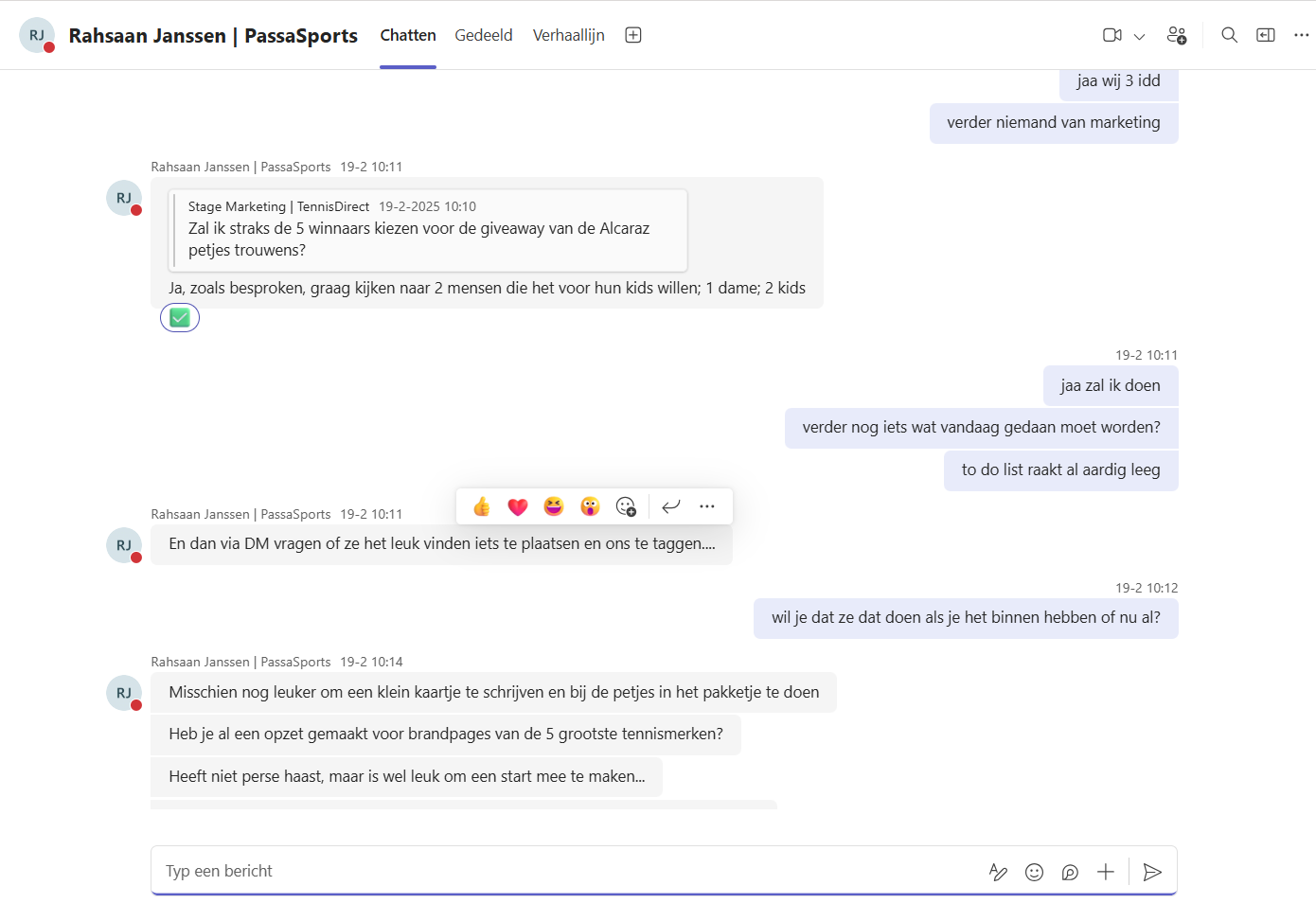The image size is (1316, 921).
Task: Open the Verhaallijn tab
Action: tap(568, 35)
